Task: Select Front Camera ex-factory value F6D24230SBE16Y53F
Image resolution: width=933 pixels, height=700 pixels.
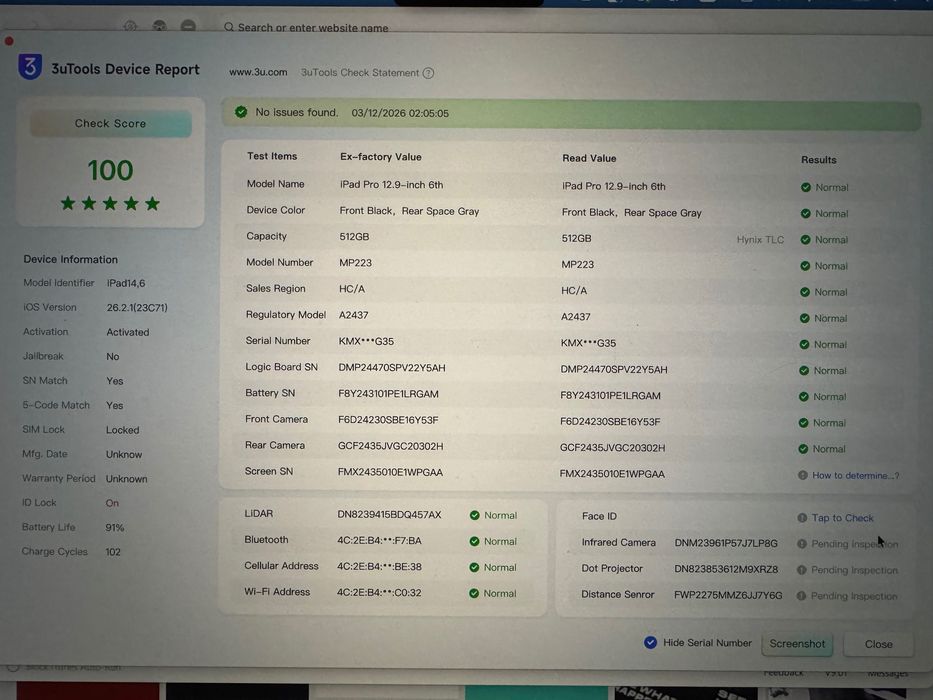Action: tap(388, 420)
